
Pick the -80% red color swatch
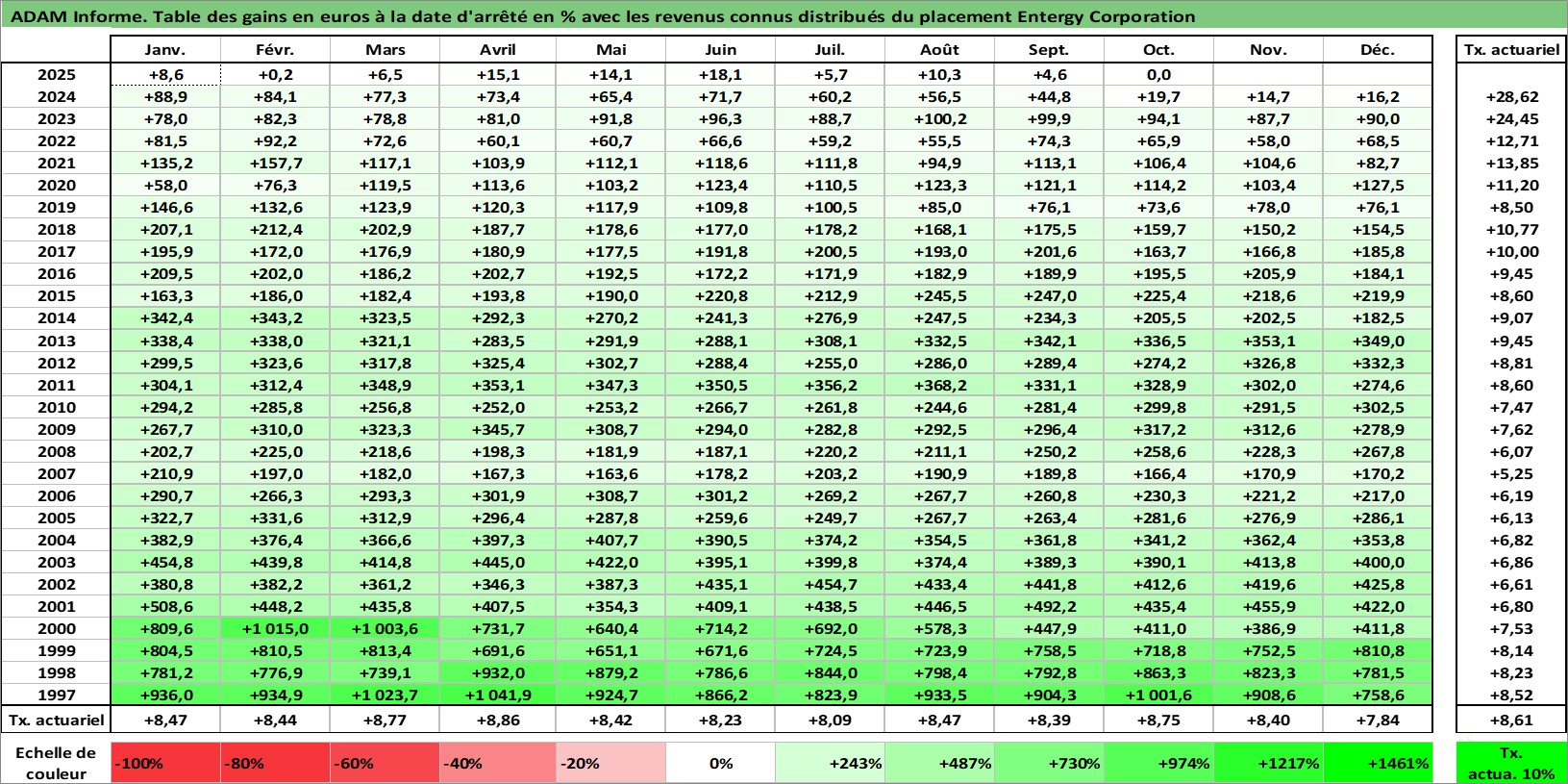(275, 763)
